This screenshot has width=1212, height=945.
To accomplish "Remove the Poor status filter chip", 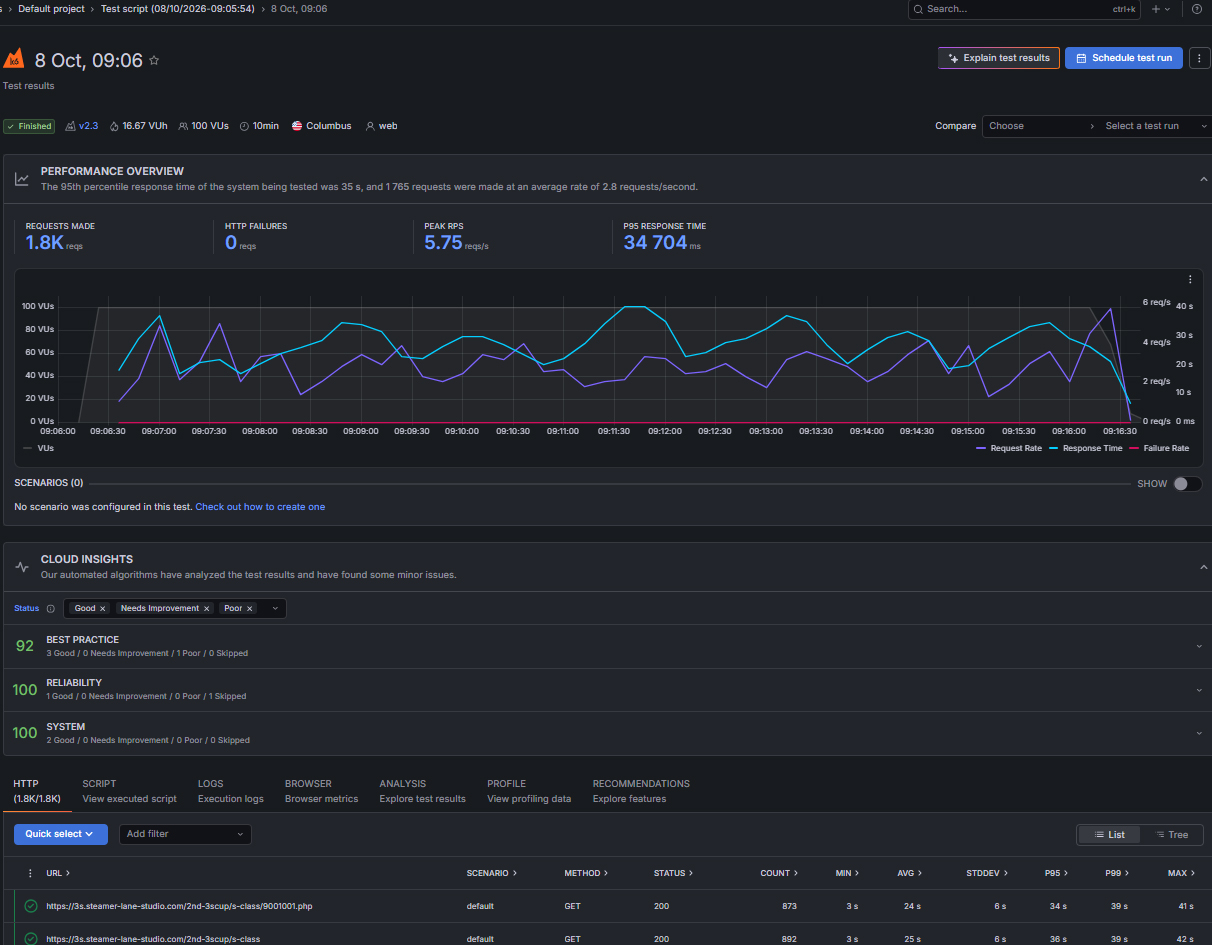I will pos(250,608).
